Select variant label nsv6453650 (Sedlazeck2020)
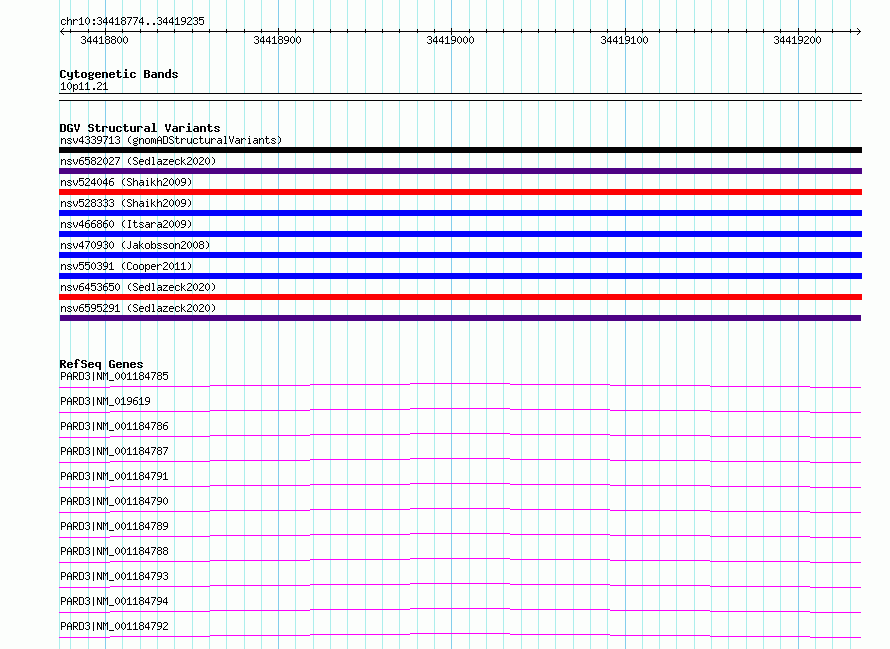 click(x=138, y=287)
